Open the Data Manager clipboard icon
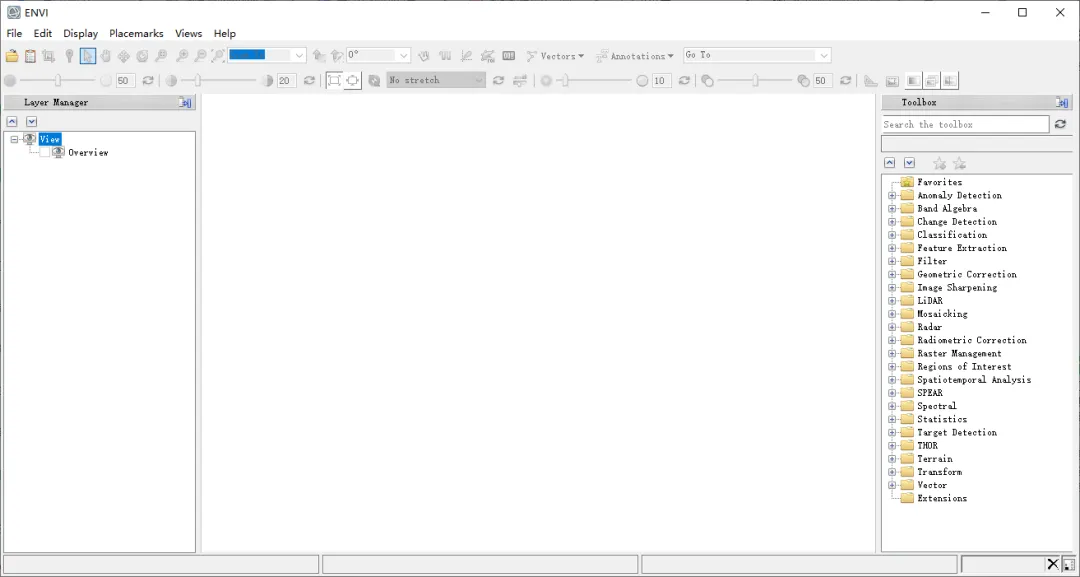This screenshot has height=577, width=1080. point(30,56)
